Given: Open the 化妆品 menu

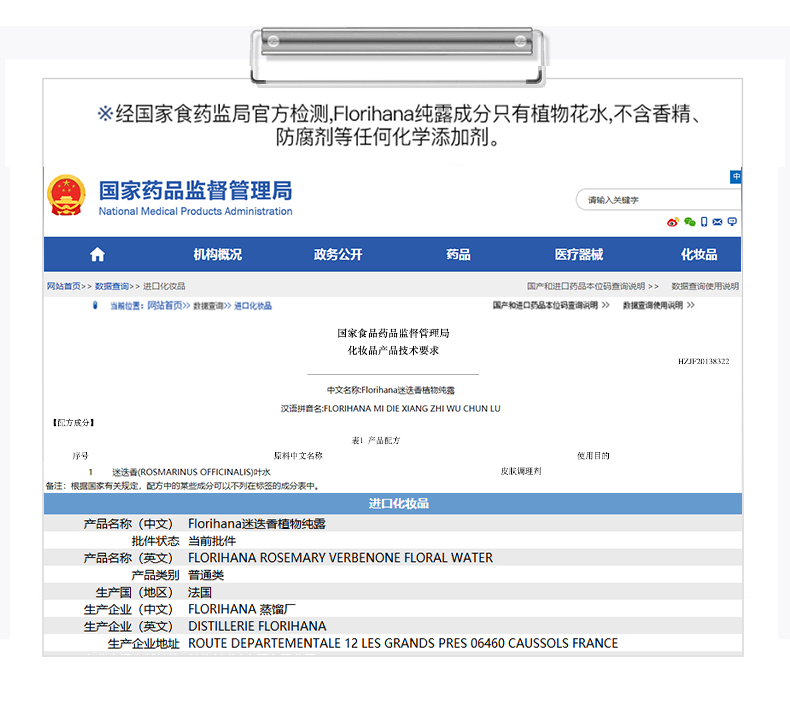Looking at the screenshot, I should tap(699, 254).
